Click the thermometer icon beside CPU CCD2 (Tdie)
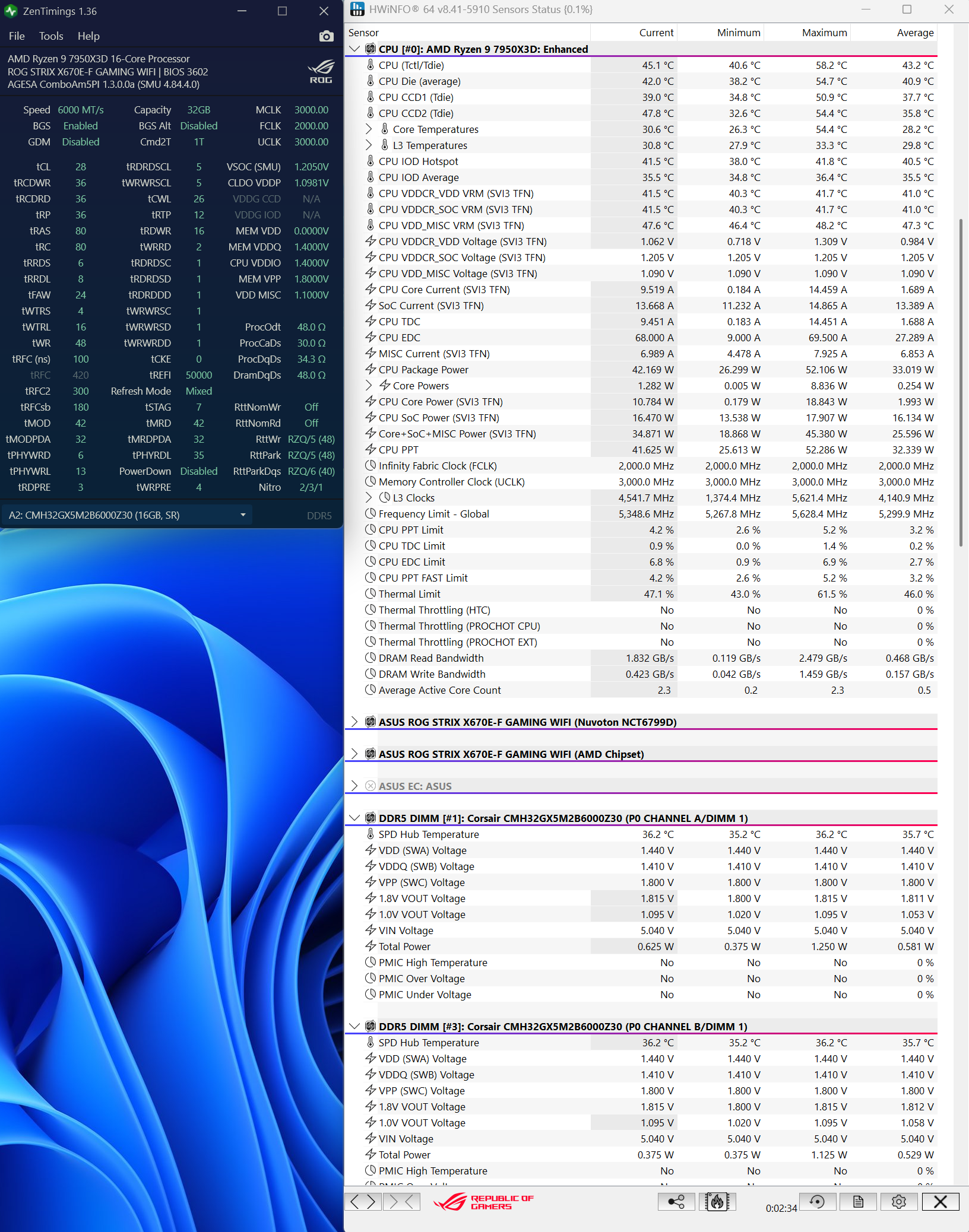 pyautogui.click(x=370, y=113)
